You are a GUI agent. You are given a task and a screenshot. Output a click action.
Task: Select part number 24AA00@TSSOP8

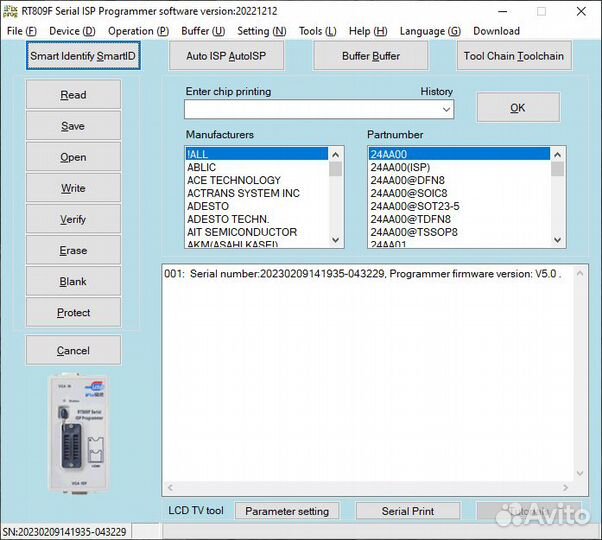pos(459,232)
